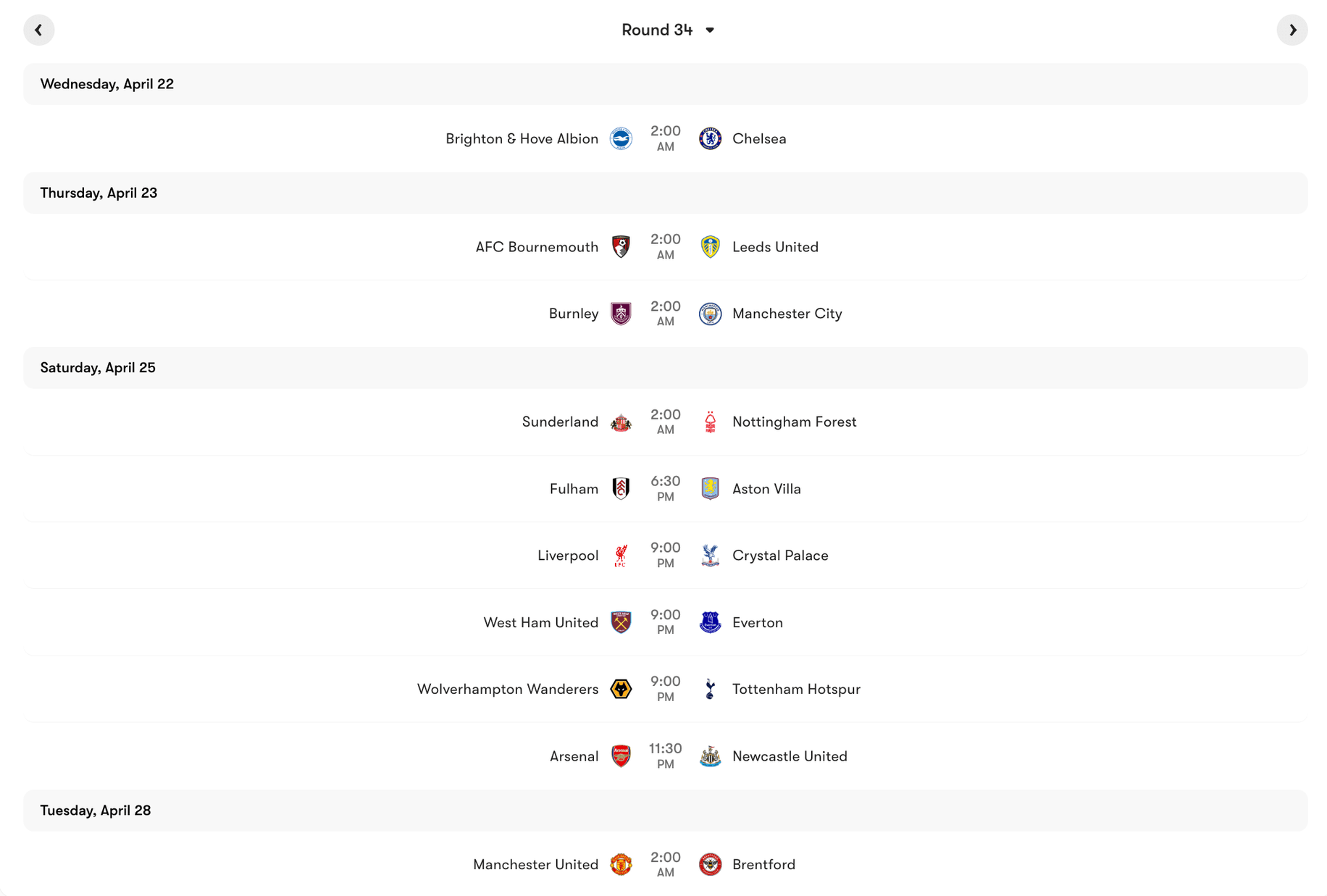Expand the round selection dropdown arrow
The width and height of the screenshot is (1327, 896).
[x=710, y=30]
